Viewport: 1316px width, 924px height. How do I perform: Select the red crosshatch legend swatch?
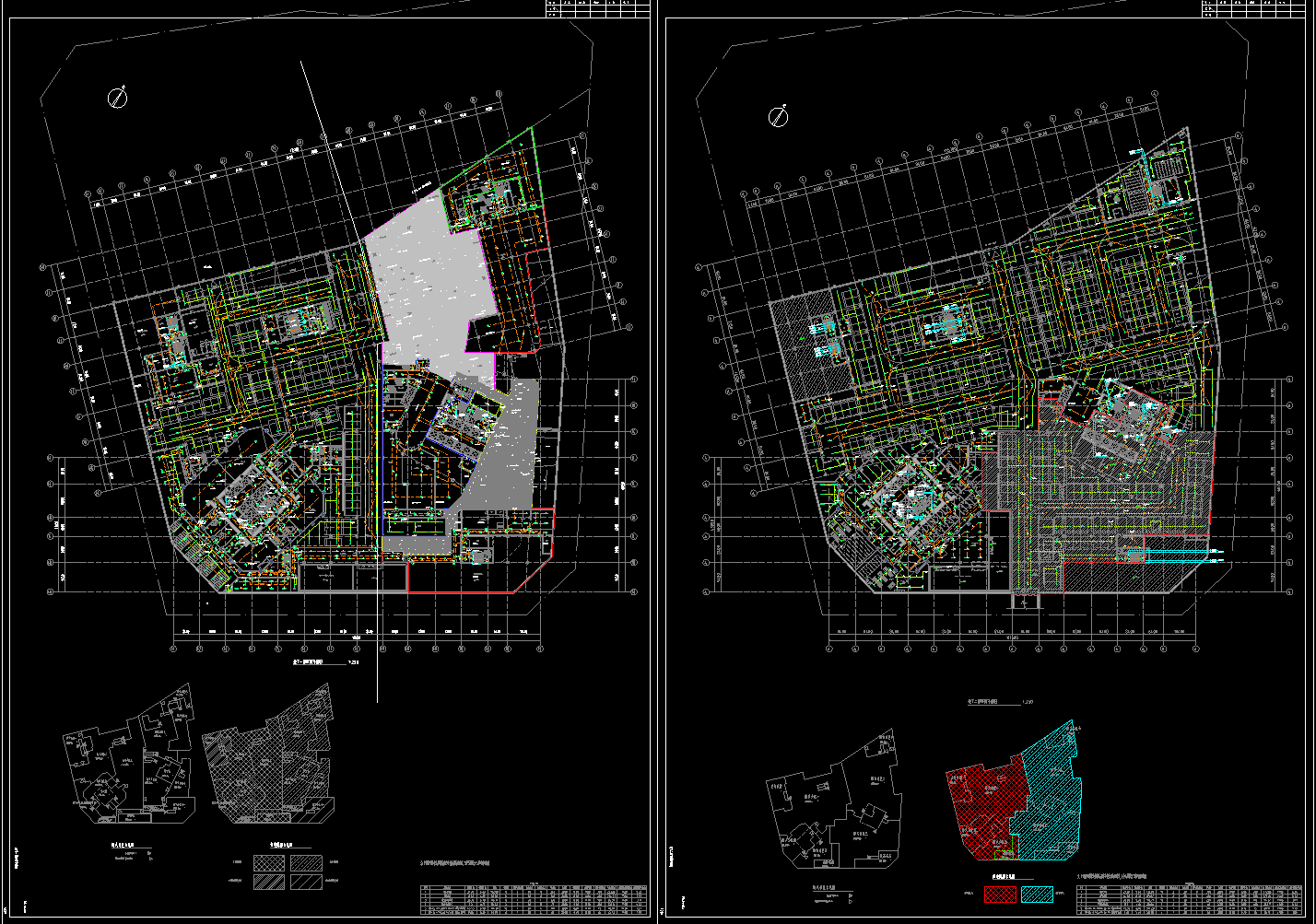1000,894
